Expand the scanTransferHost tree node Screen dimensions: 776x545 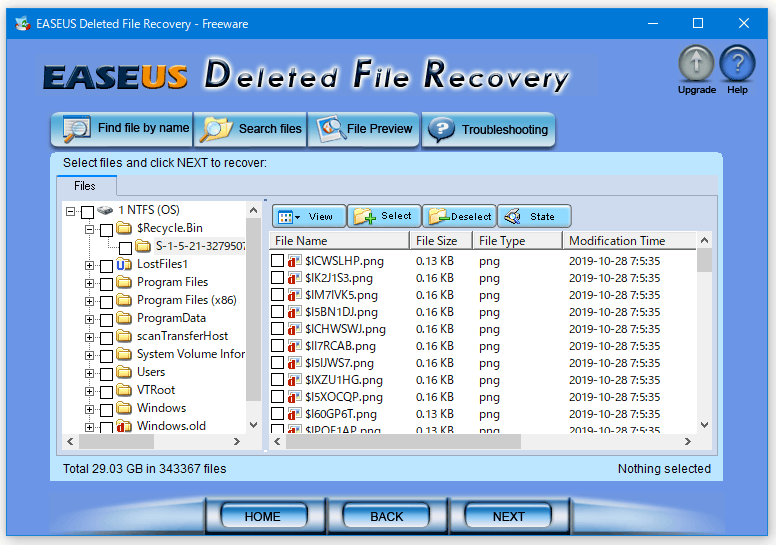89,337
